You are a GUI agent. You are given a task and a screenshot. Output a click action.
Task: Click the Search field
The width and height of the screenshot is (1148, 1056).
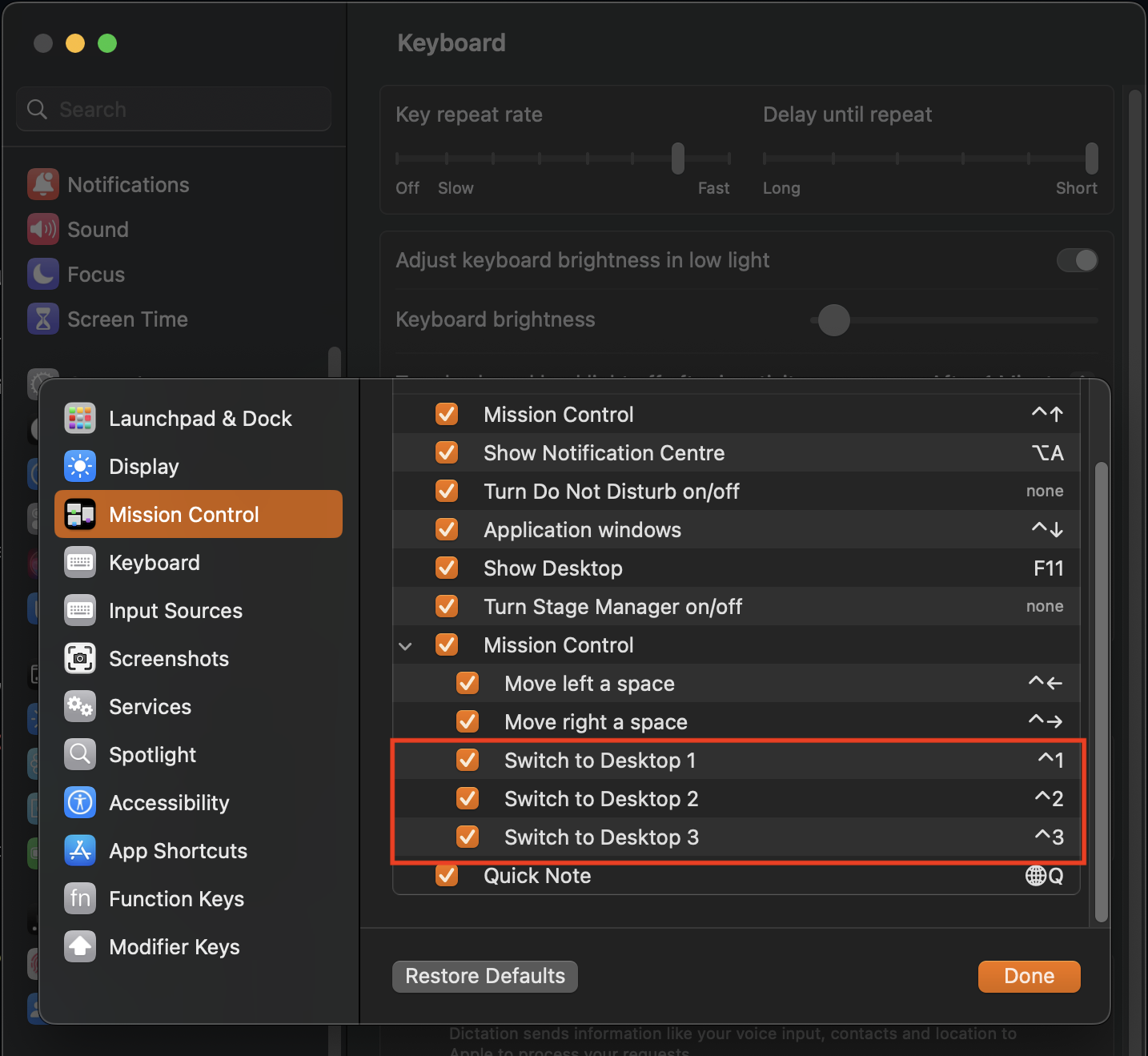[173, 109]
